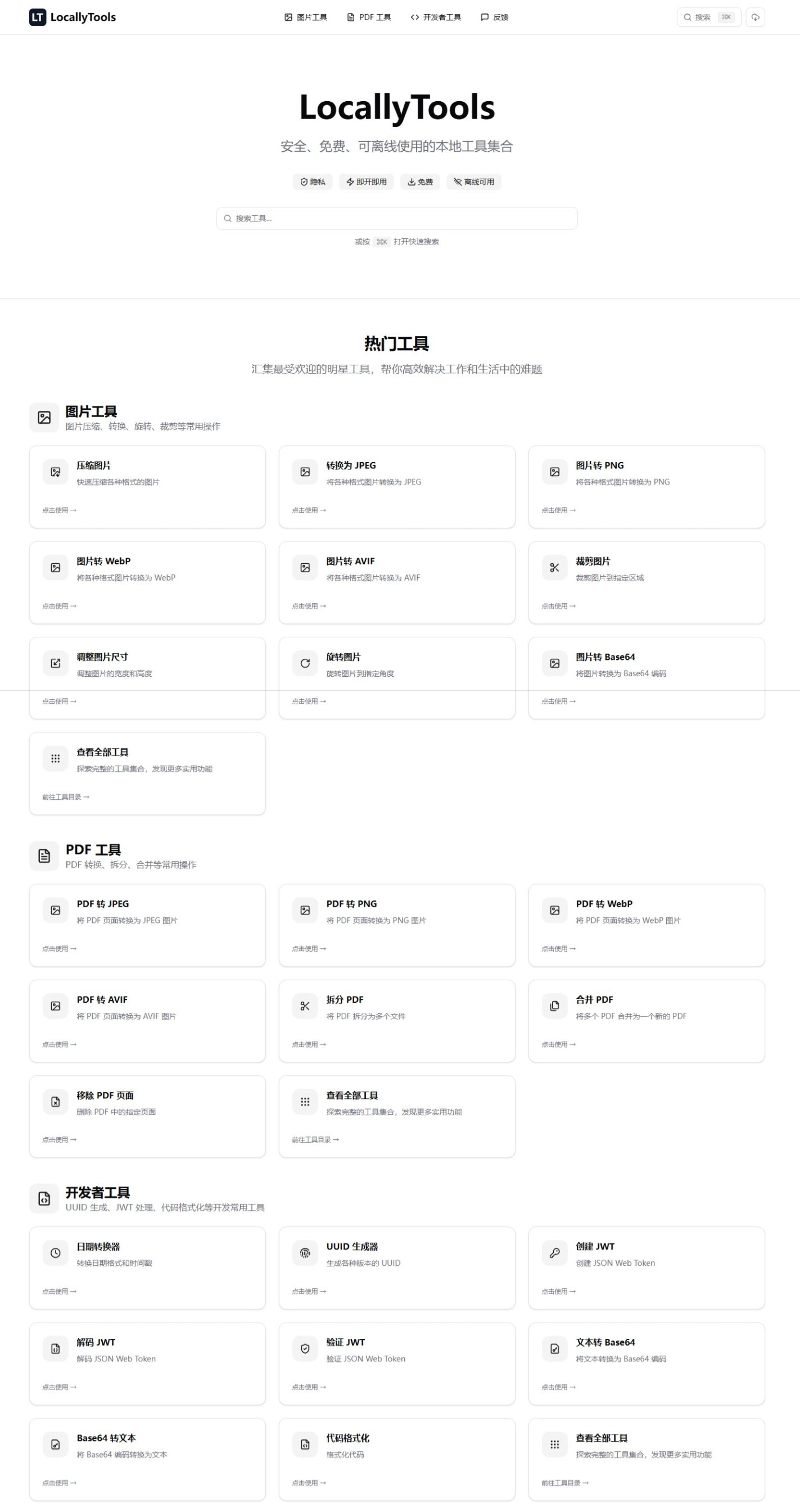
Task: Click the key icon on 创建 JWT card
Action: click(554, 1253)
